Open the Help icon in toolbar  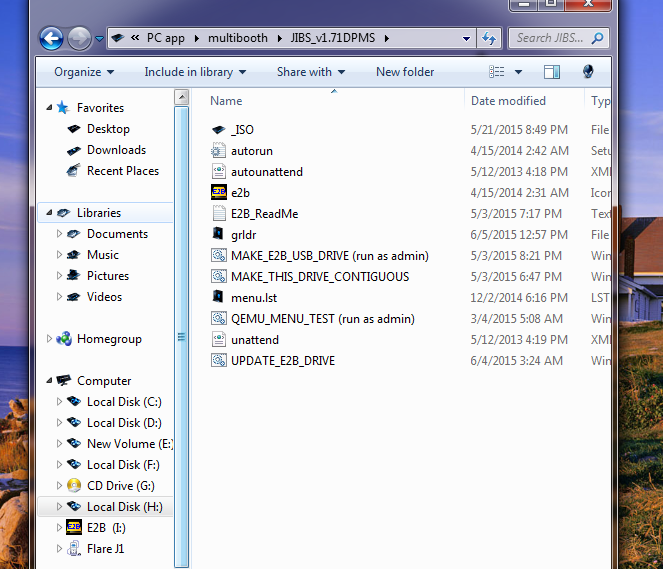588,72
